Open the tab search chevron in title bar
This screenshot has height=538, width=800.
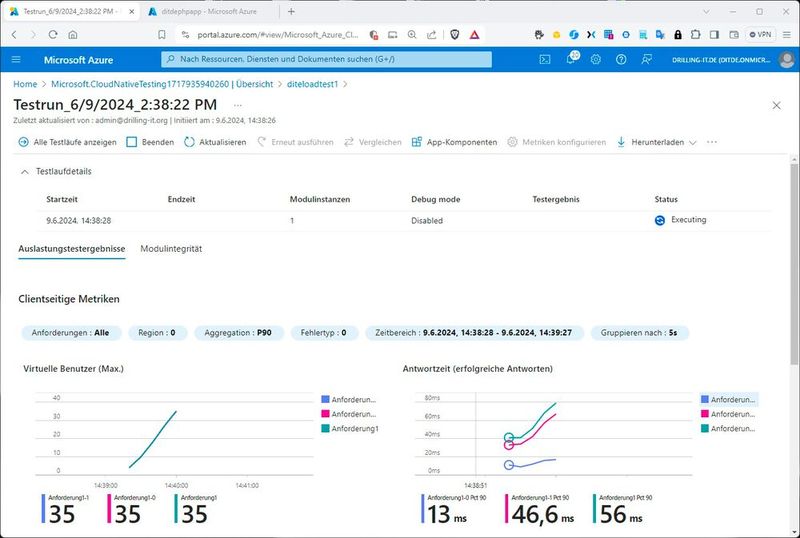coord(706,11)
